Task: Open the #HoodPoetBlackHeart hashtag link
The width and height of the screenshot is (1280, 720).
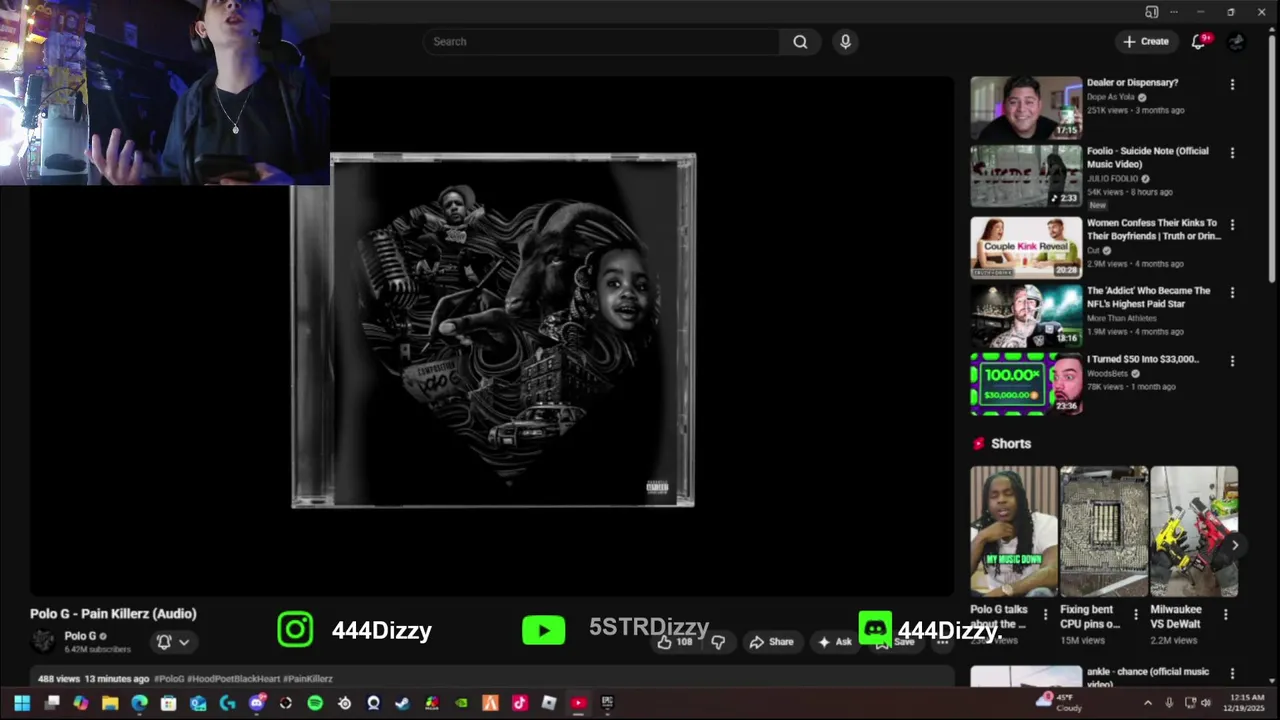Action: click(x=233, y=679)
